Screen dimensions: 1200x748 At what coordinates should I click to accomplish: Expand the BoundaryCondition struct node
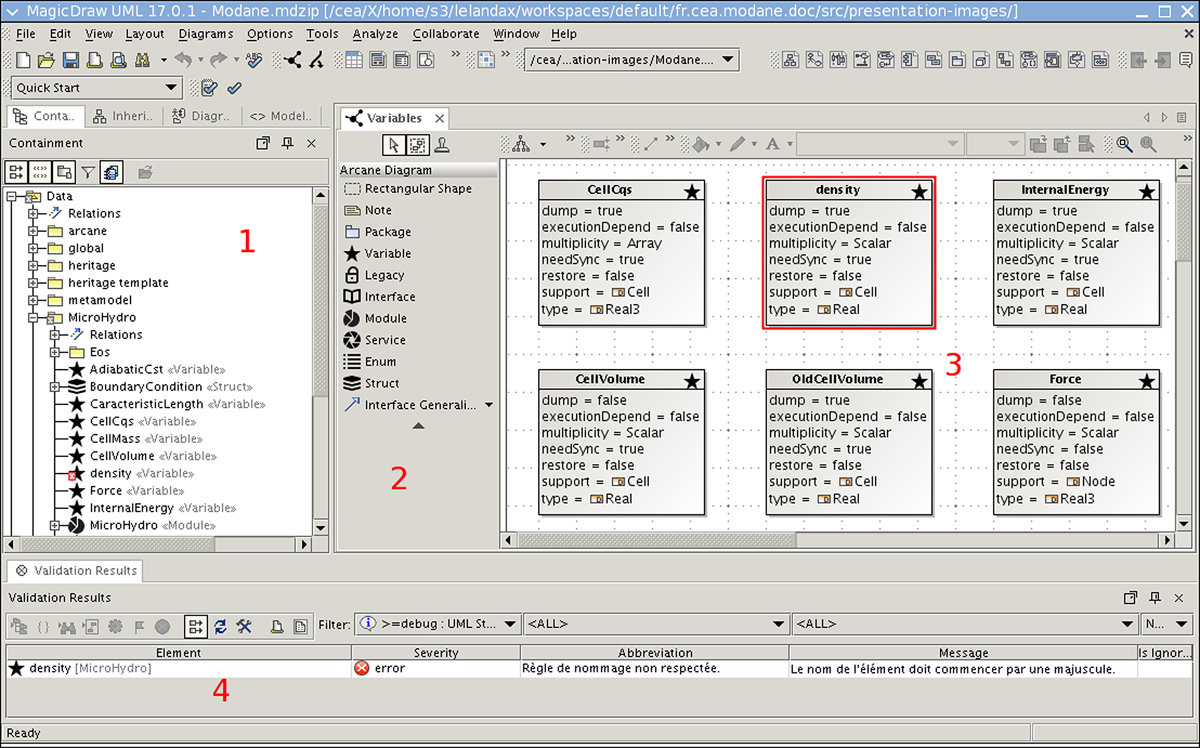click(54, 387)
